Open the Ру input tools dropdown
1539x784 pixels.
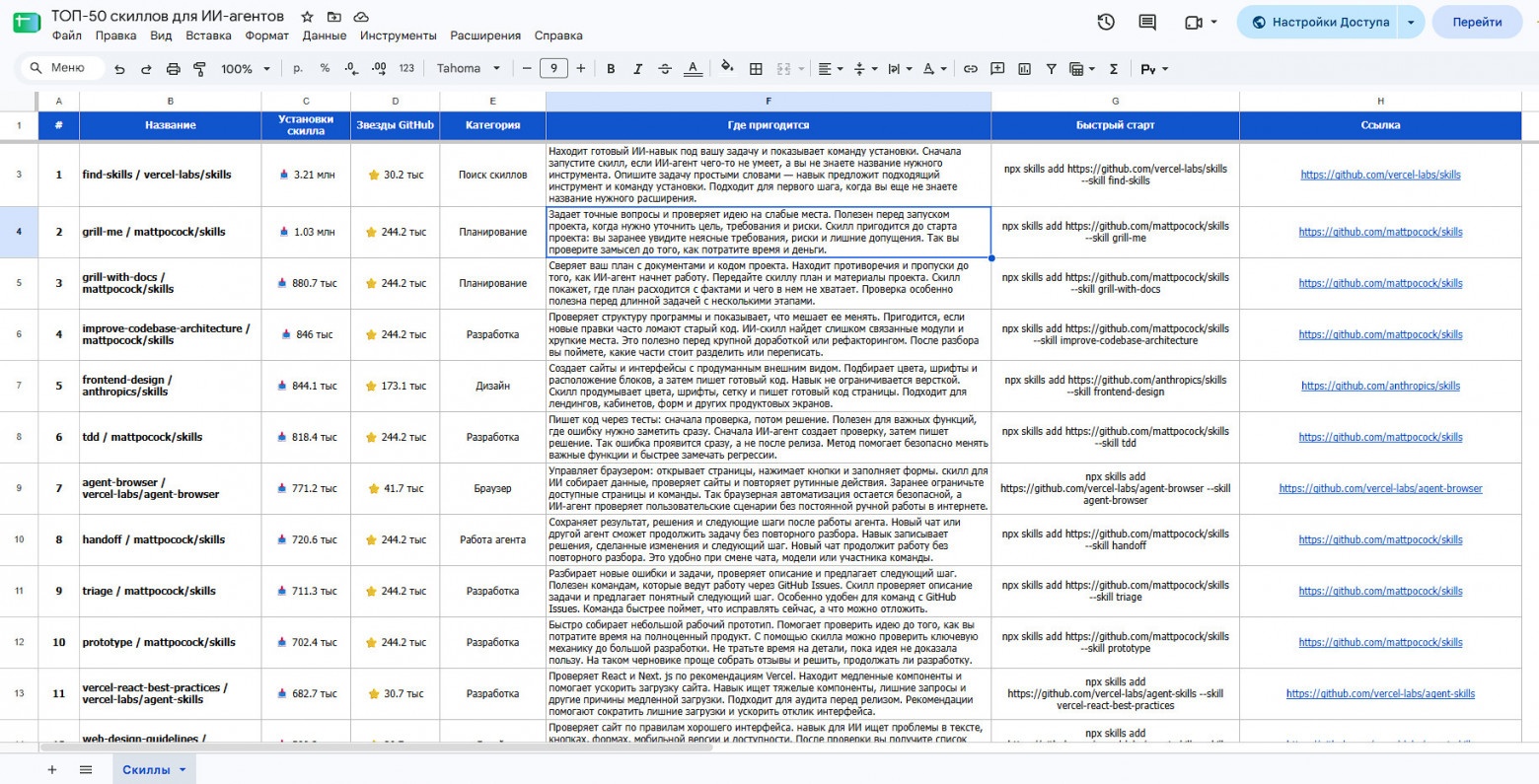pyautogui.click(x=1153, y=69)
